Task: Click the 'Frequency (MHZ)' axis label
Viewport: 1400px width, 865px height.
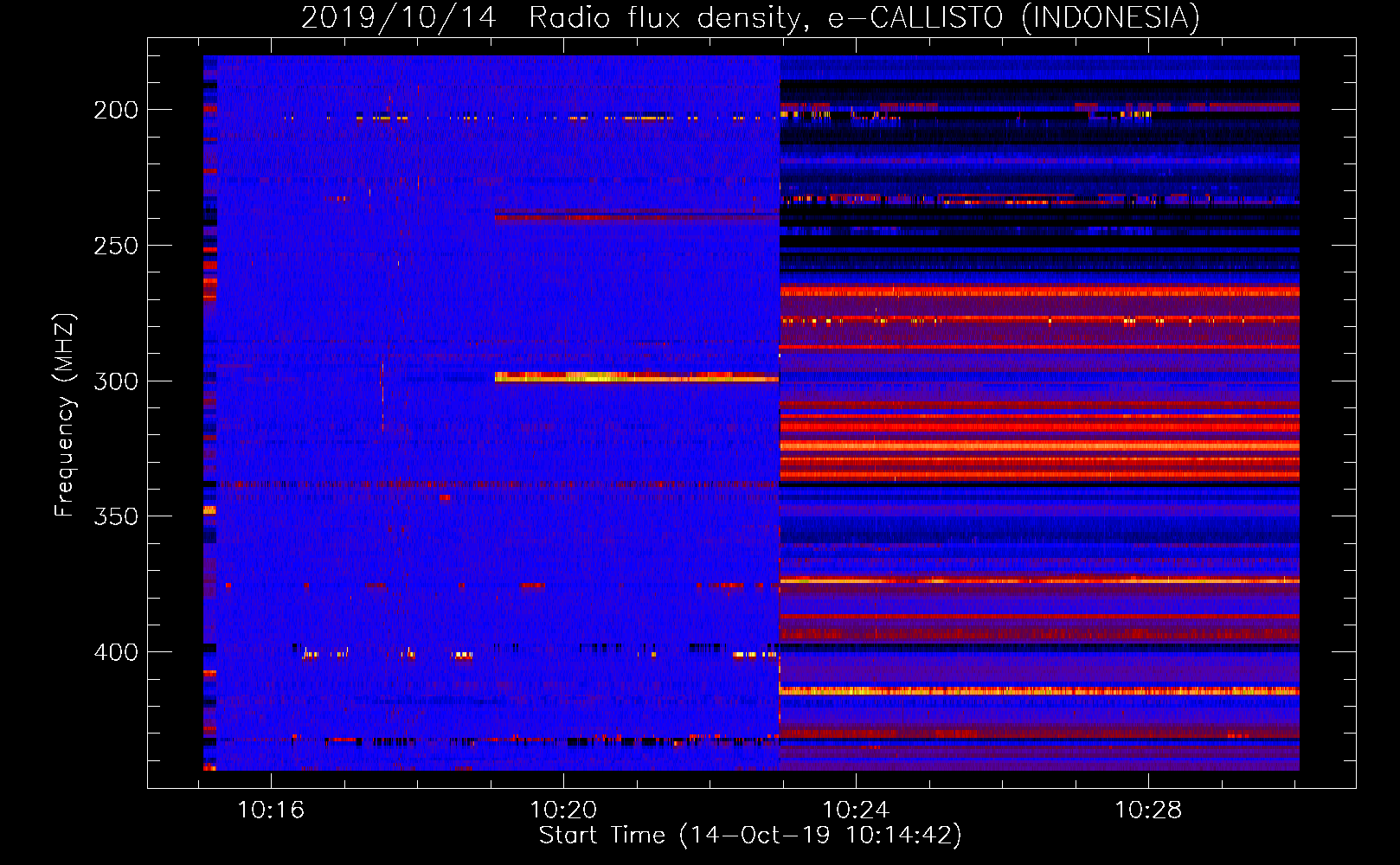Action: click(x=65, y=414)
